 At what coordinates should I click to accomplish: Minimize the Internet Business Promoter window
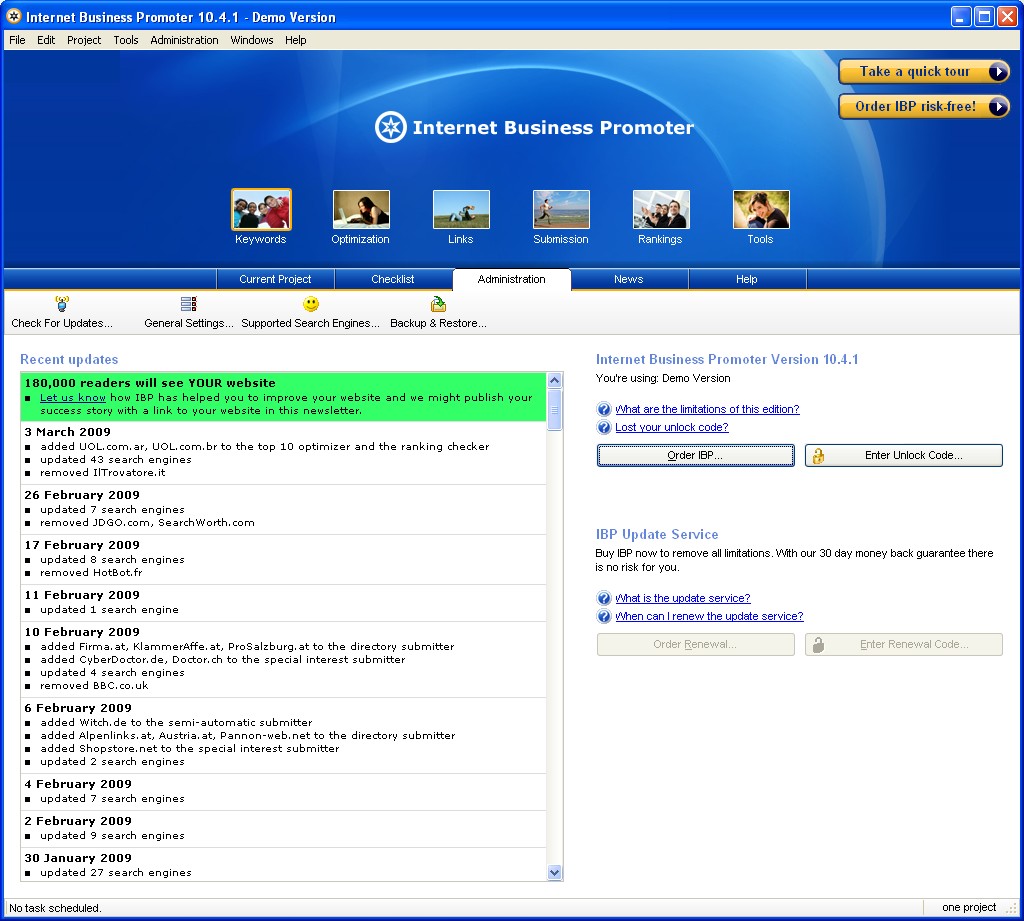tap(961, 16)
